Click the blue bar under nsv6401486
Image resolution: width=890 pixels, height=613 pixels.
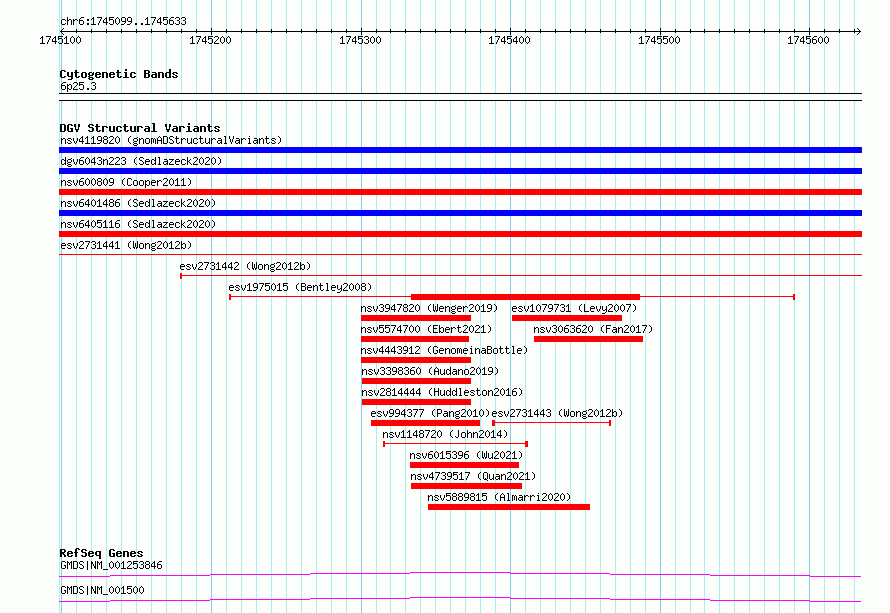460,213
